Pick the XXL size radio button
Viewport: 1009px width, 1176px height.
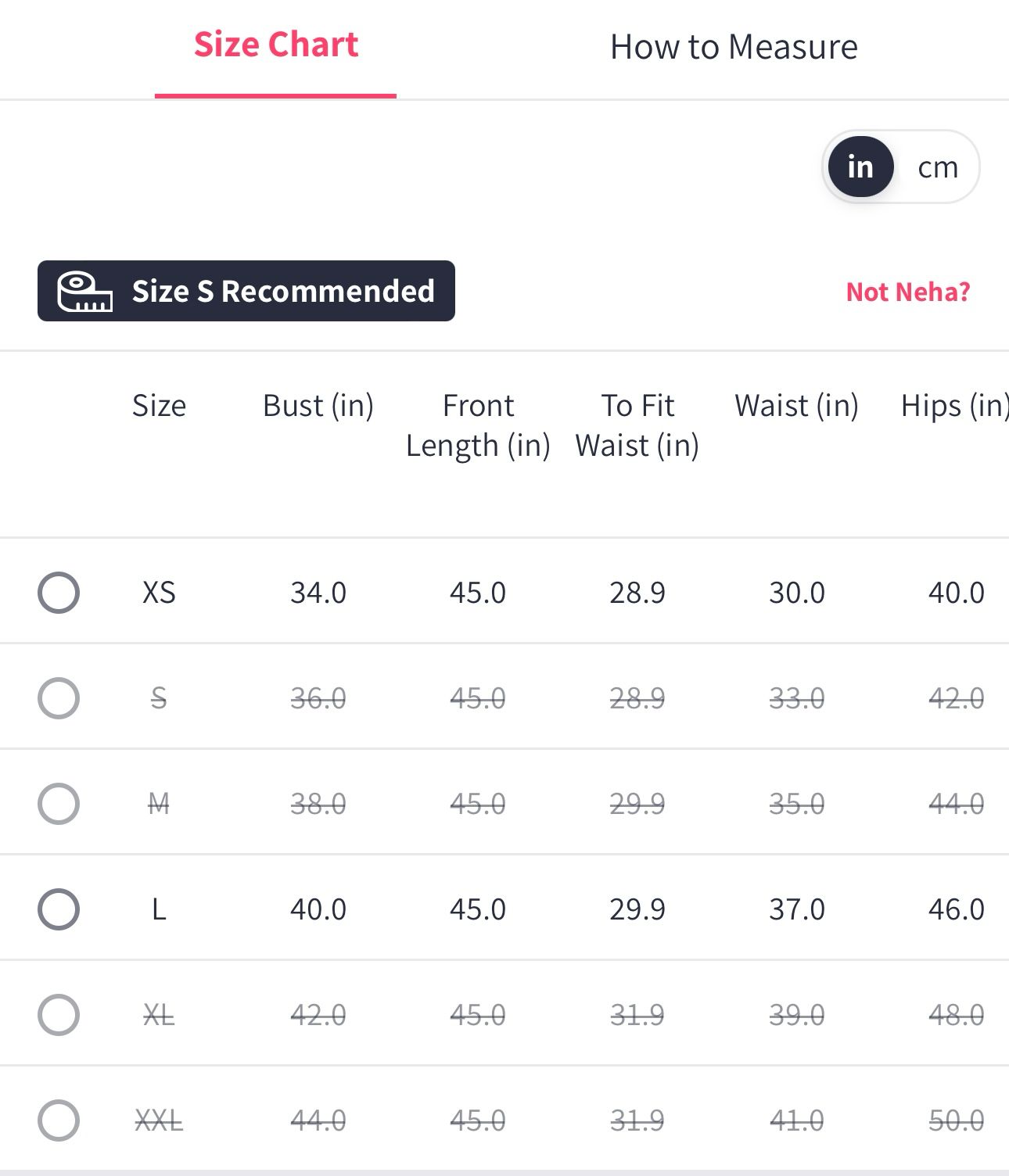[x=59, y=1120]
